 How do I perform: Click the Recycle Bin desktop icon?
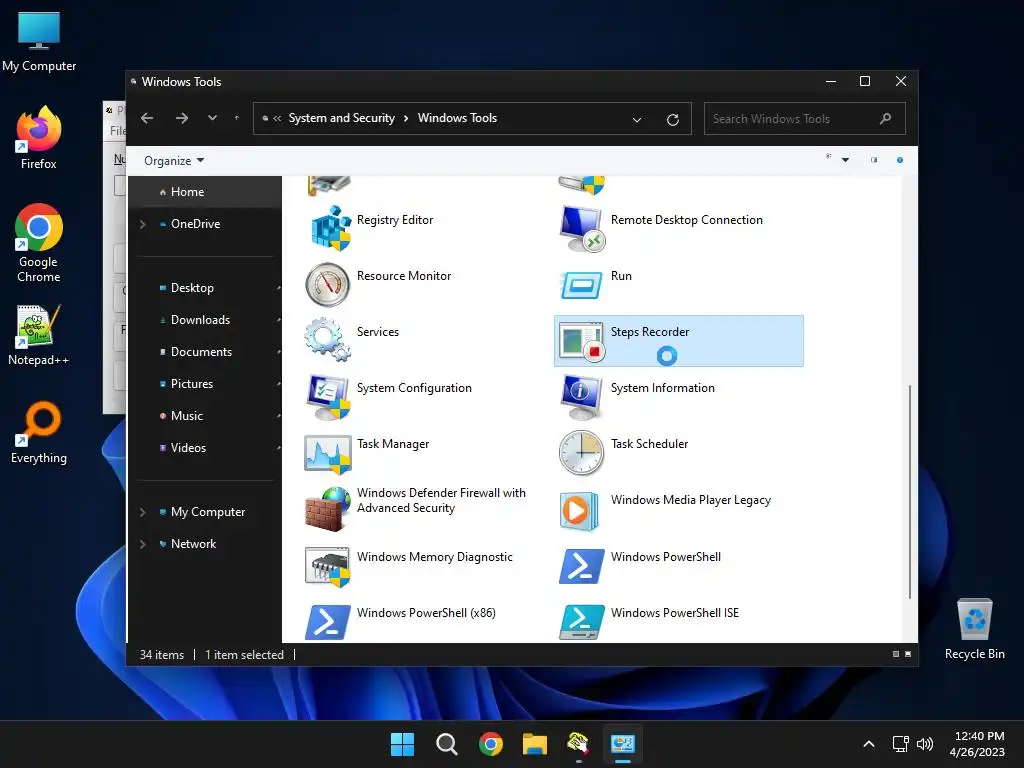[x=974, y=628]
